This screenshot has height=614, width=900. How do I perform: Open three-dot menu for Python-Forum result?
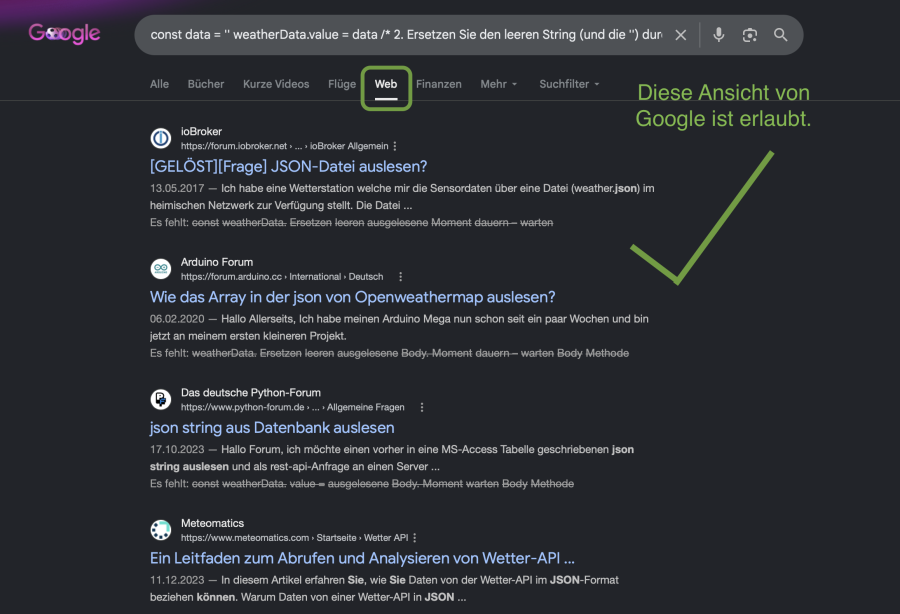pyautogui.click(x=422, y=407)
